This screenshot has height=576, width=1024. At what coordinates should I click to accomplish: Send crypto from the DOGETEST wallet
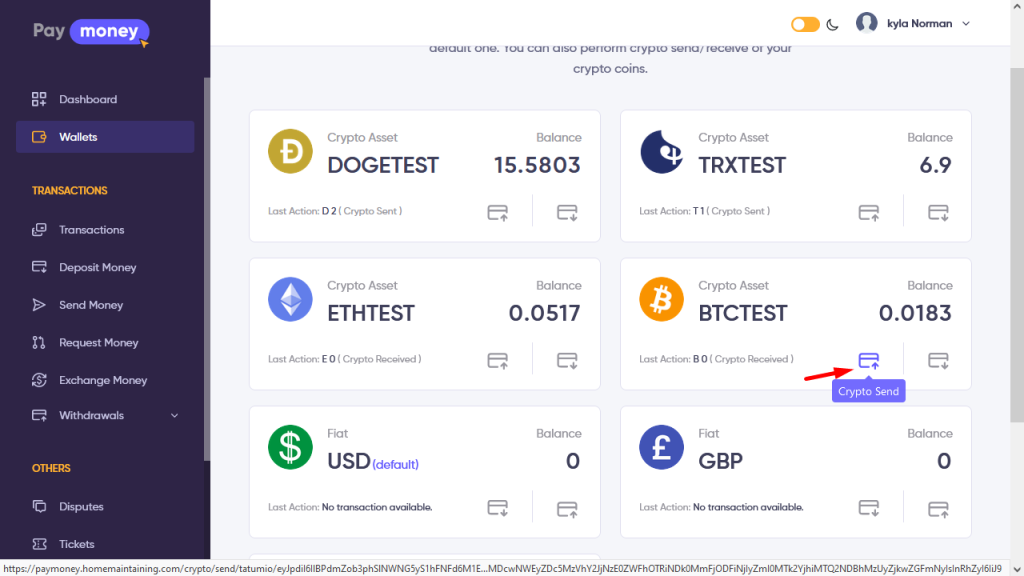[x=498, y=212]
